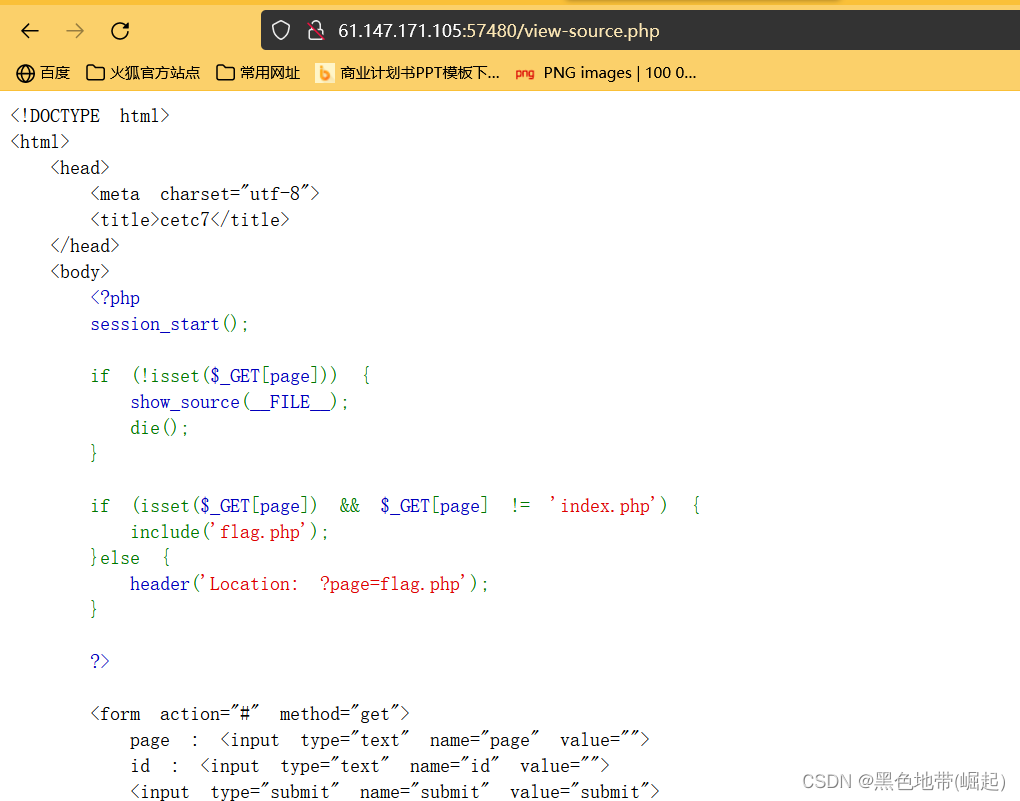Click the browser back arrow
This screenshot has height=801, width=1020.
(x=30, y=31)
